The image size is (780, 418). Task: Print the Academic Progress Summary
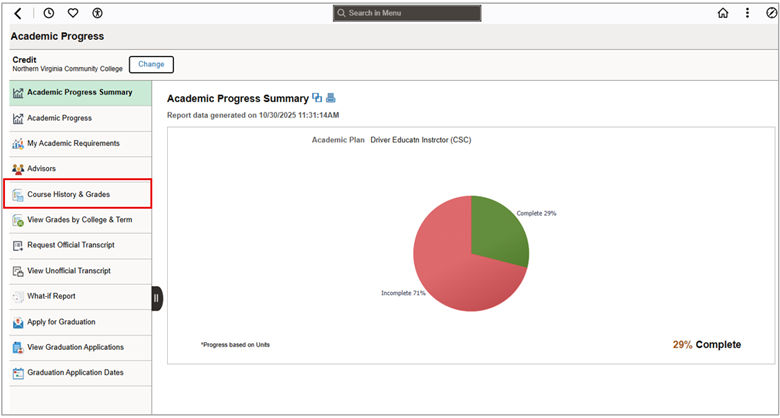331,98
